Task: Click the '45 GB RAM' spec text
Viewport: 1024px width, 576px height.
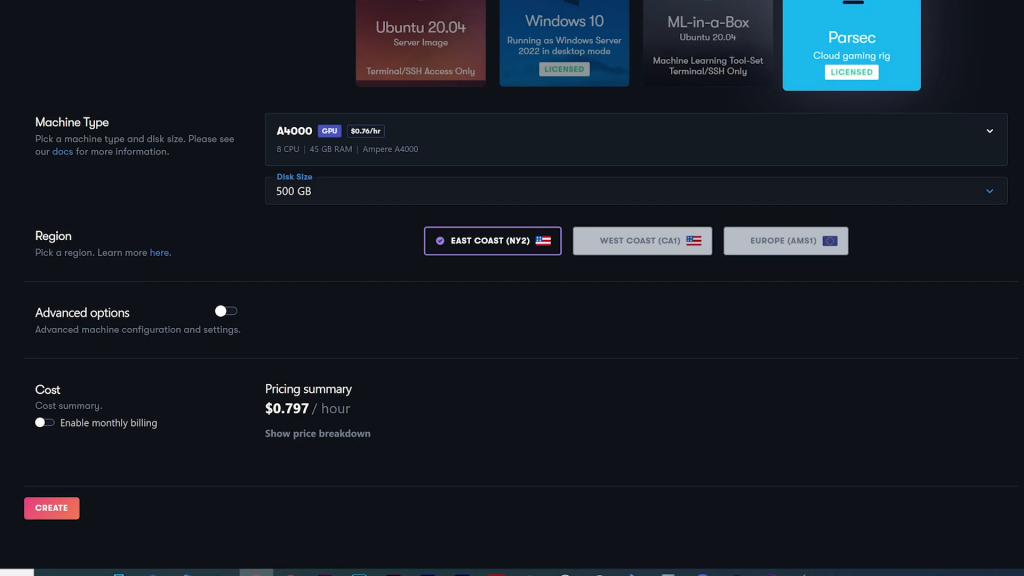Action: pyautogui.click(x=331, y=150)
